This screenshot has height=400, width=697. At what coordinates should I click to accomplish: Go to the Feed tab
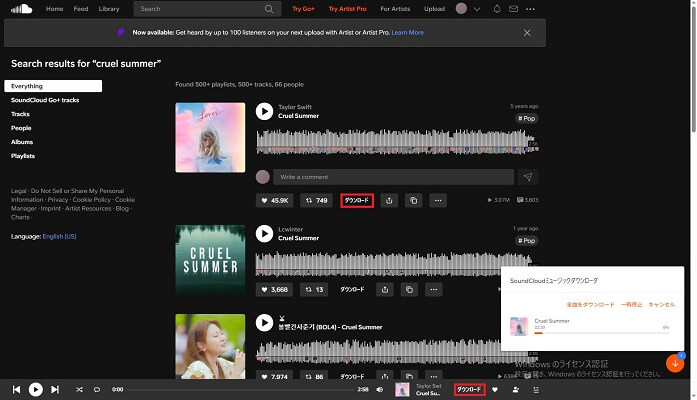pos(81,8)
